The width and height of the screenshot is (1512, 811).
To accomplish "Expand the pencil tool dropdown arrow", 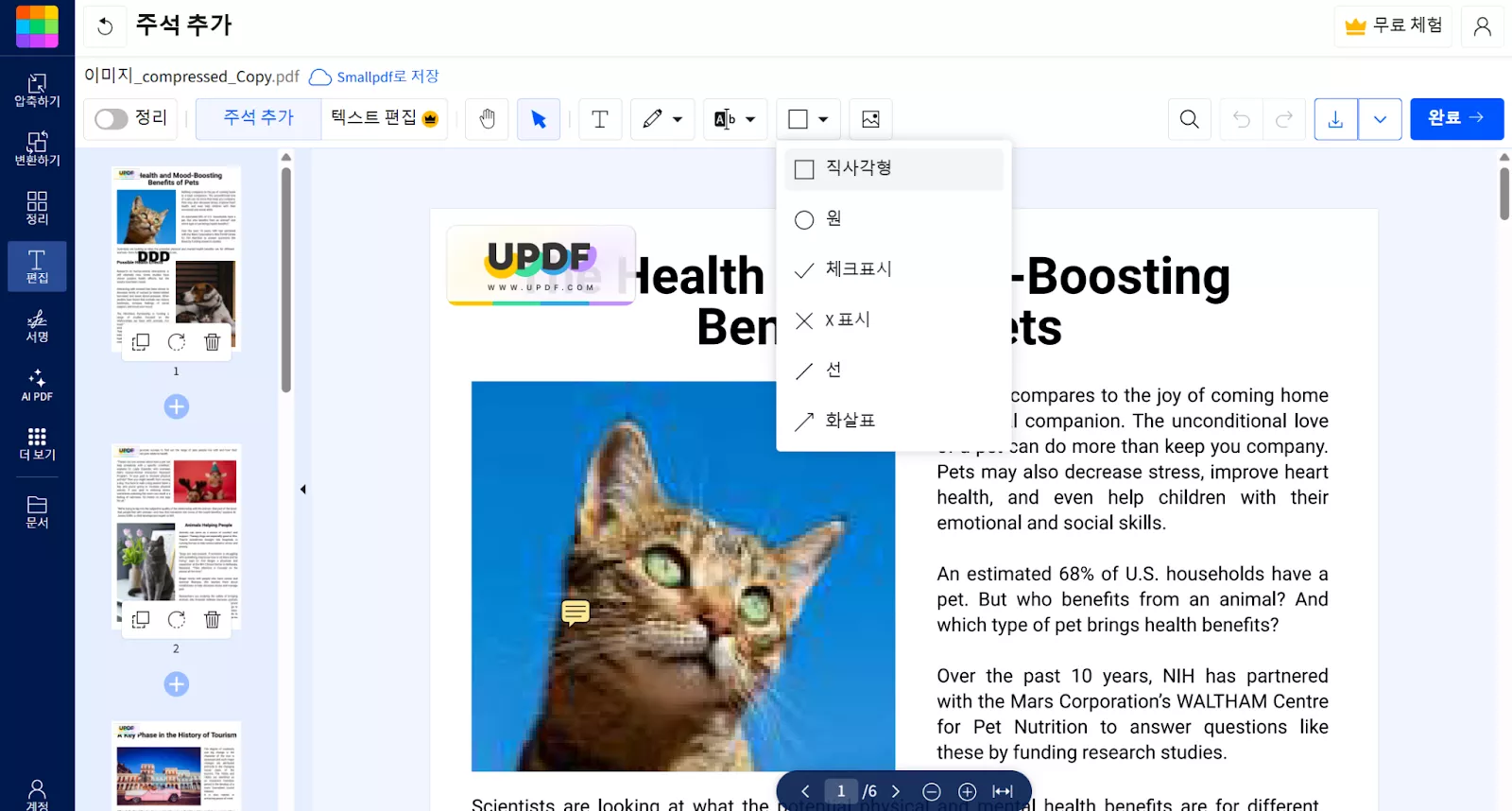I will pos(678,119).
